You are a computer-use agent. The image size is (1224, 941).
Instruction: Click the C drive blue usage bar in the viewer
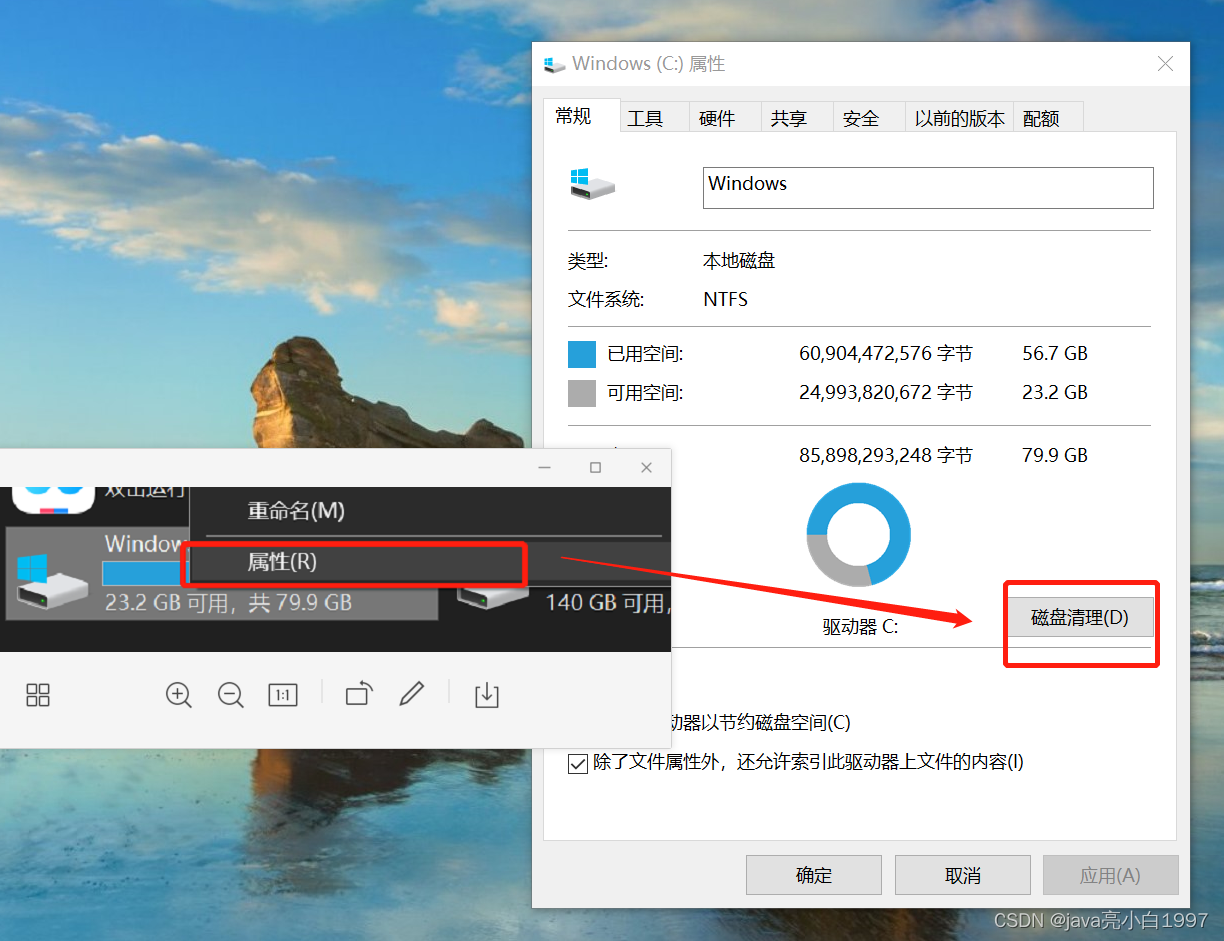click(142, 572)
